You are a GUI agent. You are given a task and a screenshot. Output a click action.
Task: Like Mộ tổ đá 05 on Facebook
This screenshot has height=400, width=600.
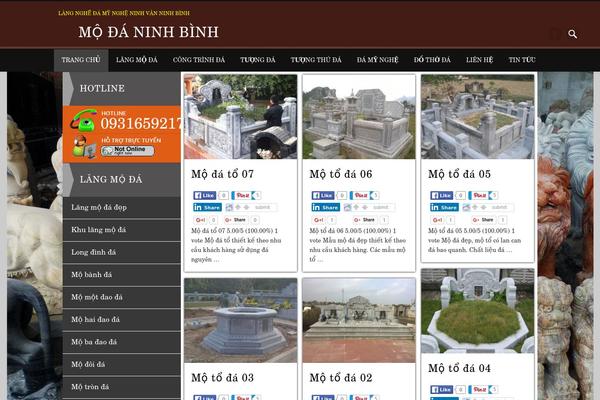[442, 195]
